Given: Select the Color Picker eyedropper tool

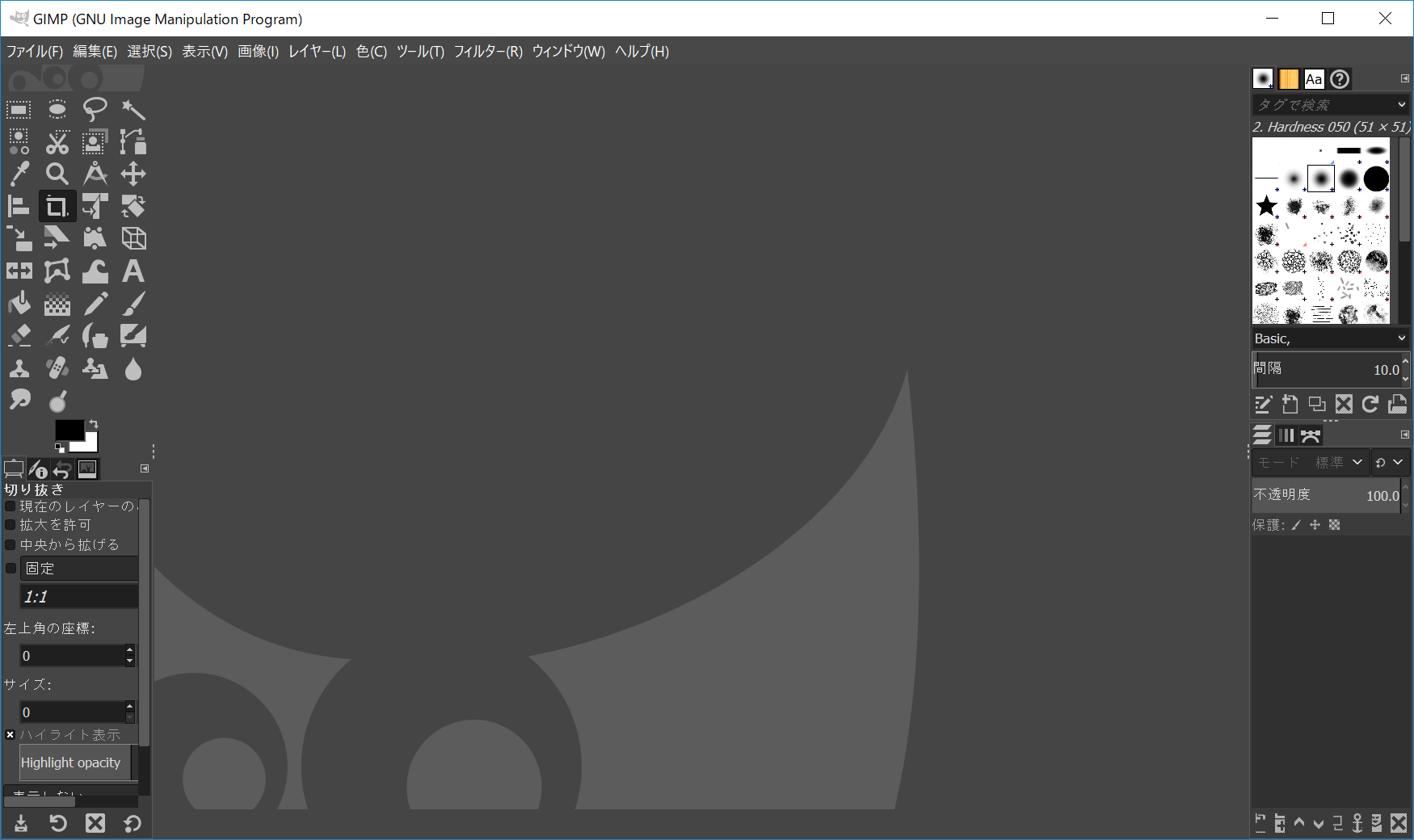Looking at the screenshot, I should click(x=19, y=174).
